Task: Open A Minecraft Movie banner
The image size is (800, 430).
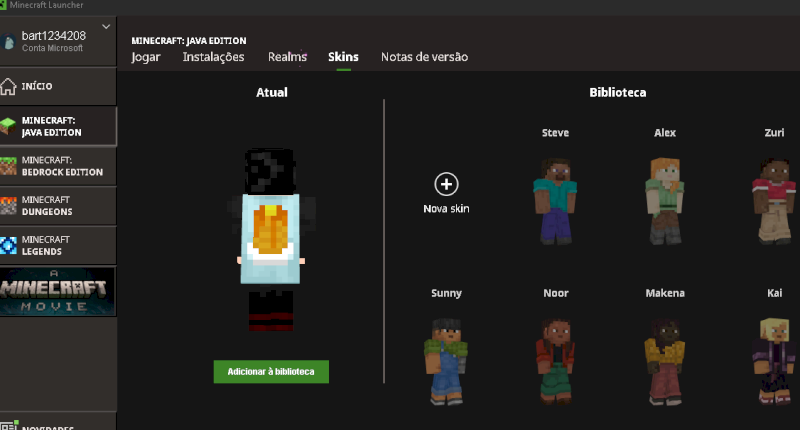Action: pyautogui.click(x=58, y=291)
